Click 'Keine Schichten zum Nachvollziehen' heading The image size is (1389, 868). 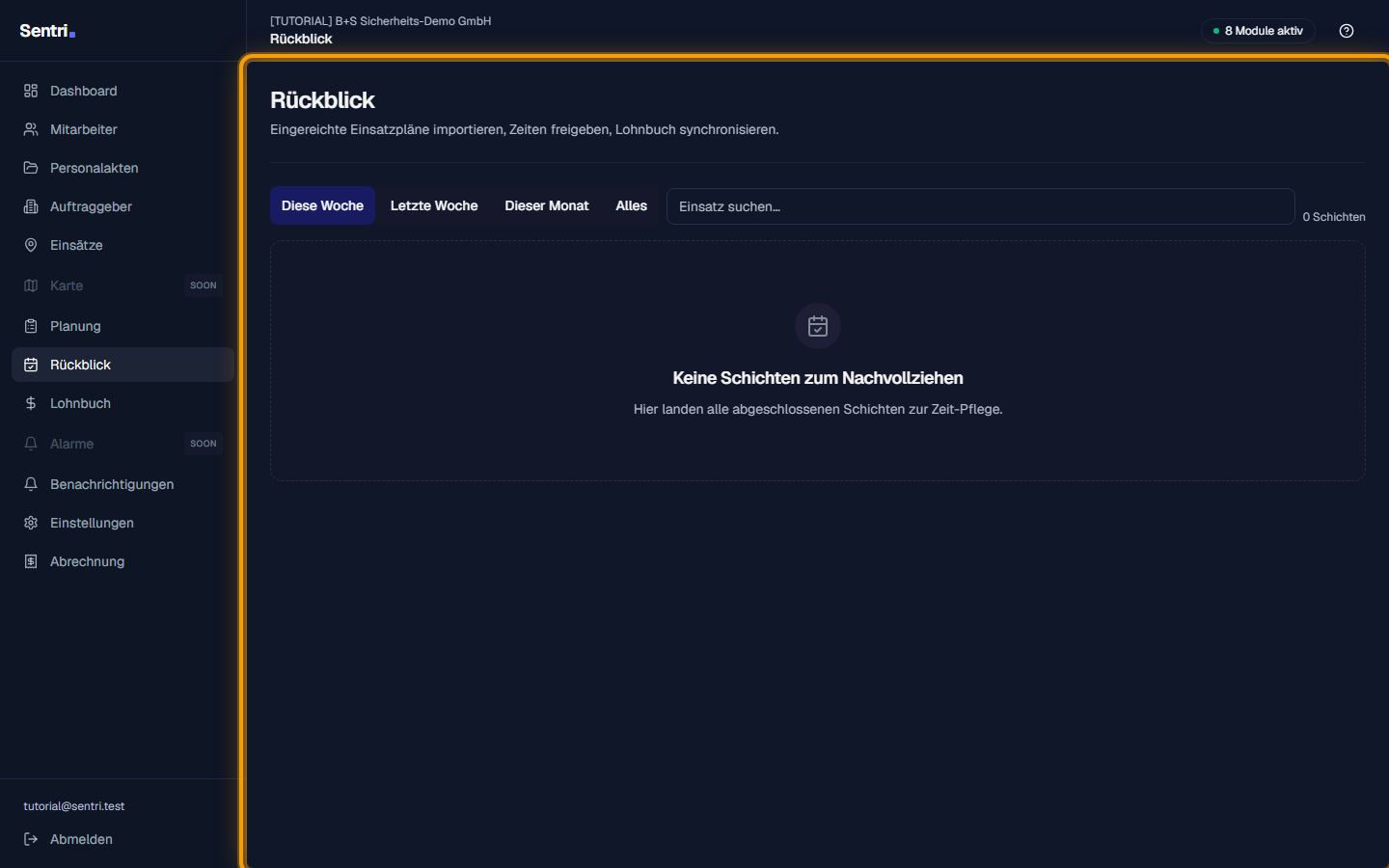point(818,378)
